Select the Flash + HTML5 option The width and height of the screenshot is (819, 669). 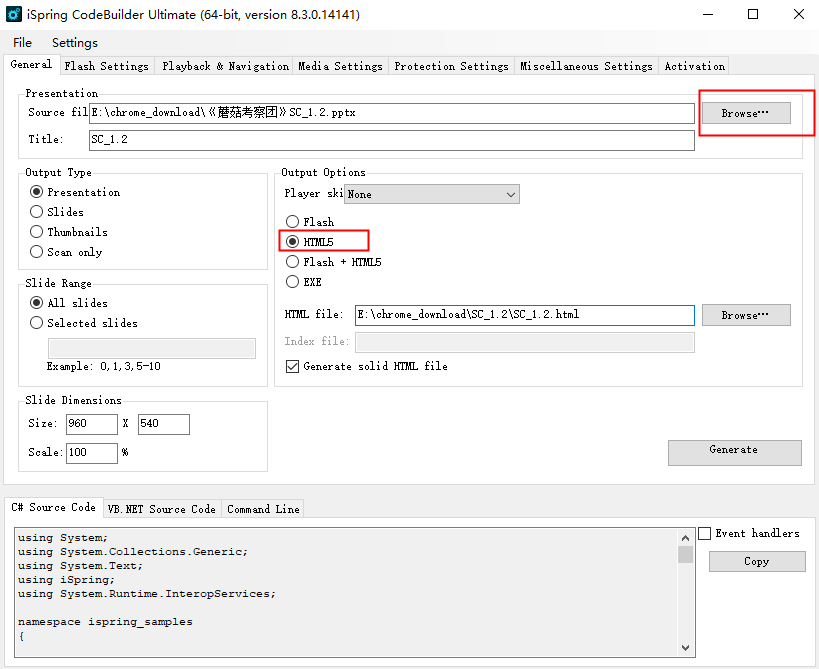pyautogui.click(x=334, y=262)
